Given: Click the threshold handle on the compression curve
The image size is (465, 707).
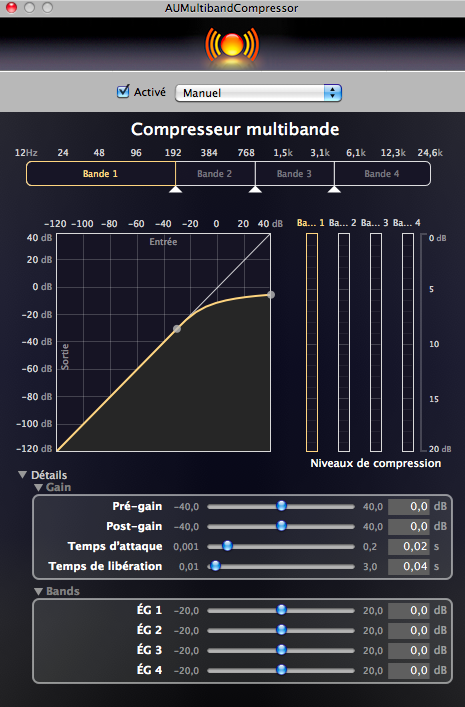Looking at the screenshot, I should point(177,329).
